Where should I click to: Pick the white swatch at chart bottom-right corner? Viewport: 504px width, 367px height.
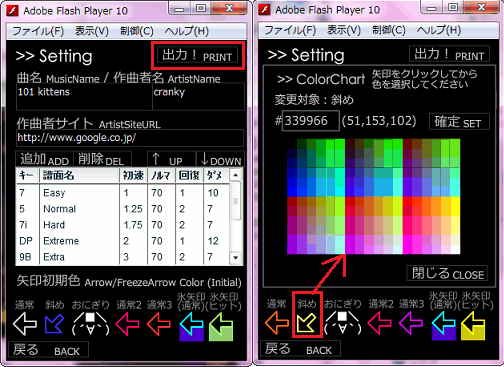pos(455,249)
